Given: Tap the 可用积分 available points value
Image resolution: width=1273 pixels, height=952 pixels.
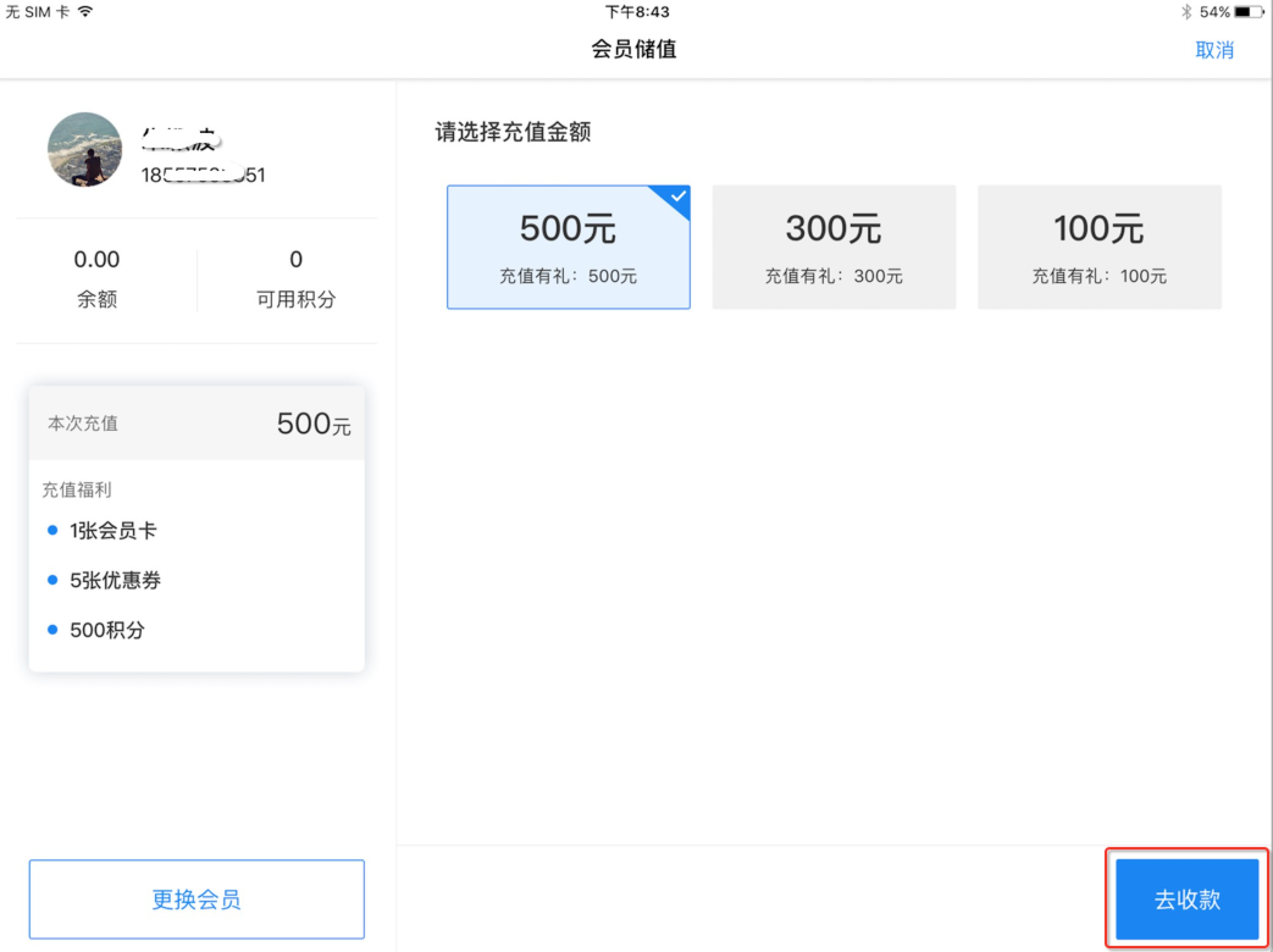Looking at the screenshot, I should [296, 259].
